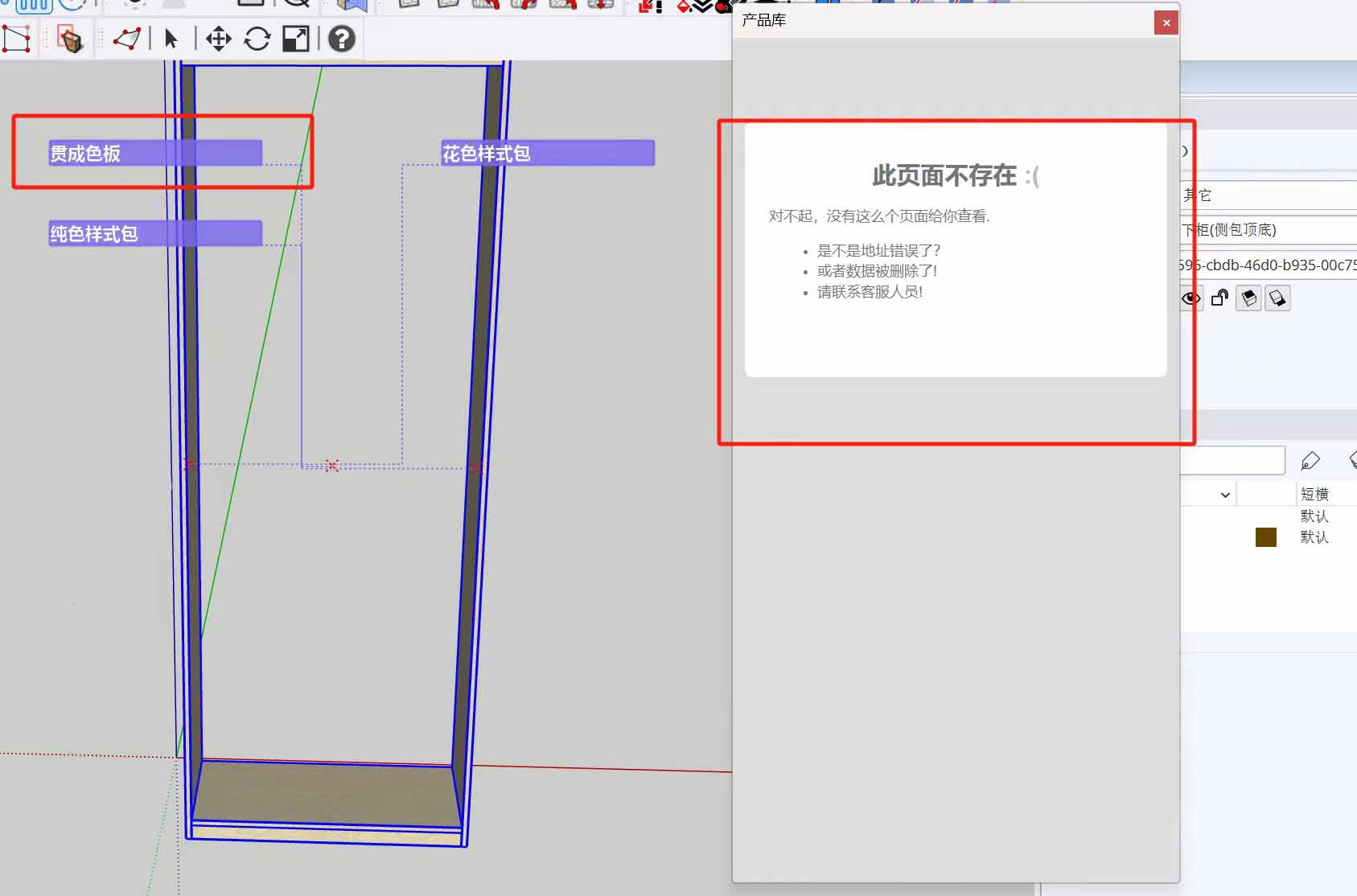Image resolution: width=1357 pixels, height=896 pixels.
Task: Click the wooden cabinet component icon
Action: point(71,39)
